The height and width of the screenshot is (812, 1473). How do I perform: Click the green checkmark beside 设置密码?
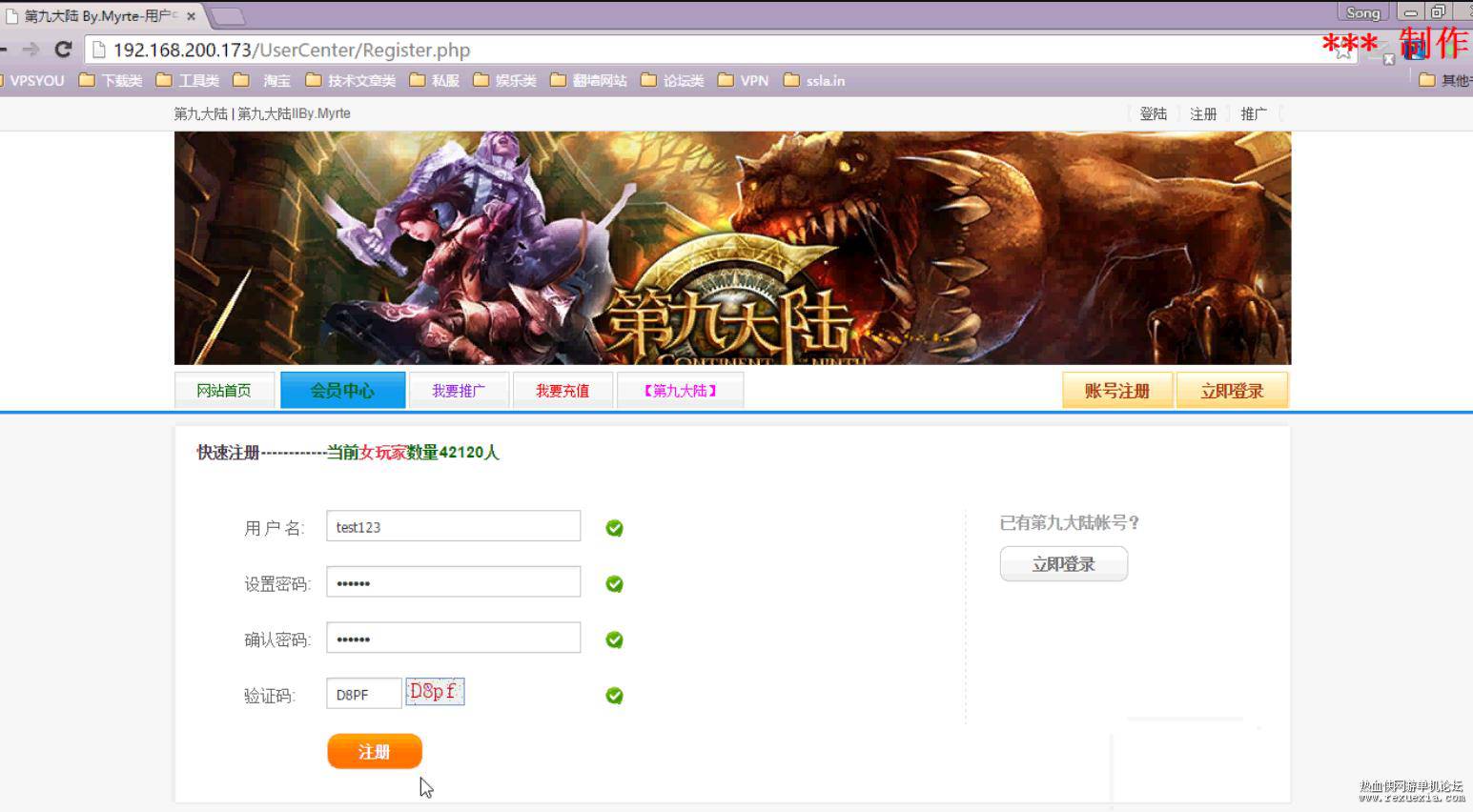tap(615, 584)
